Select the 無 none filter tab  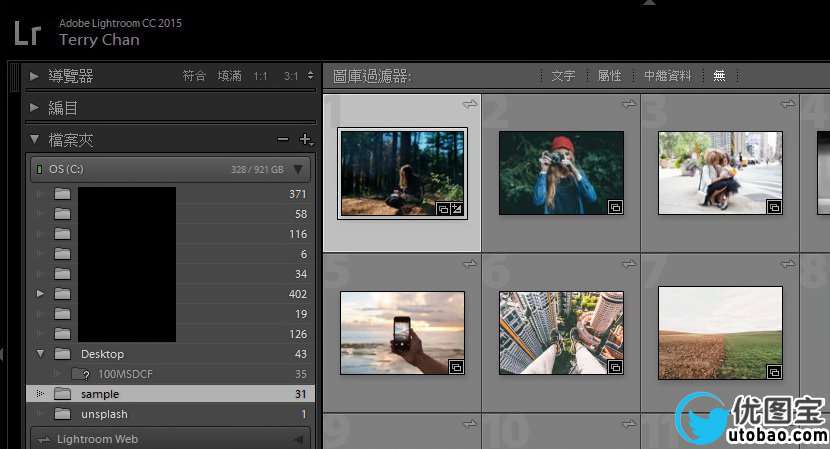[719, 76]
